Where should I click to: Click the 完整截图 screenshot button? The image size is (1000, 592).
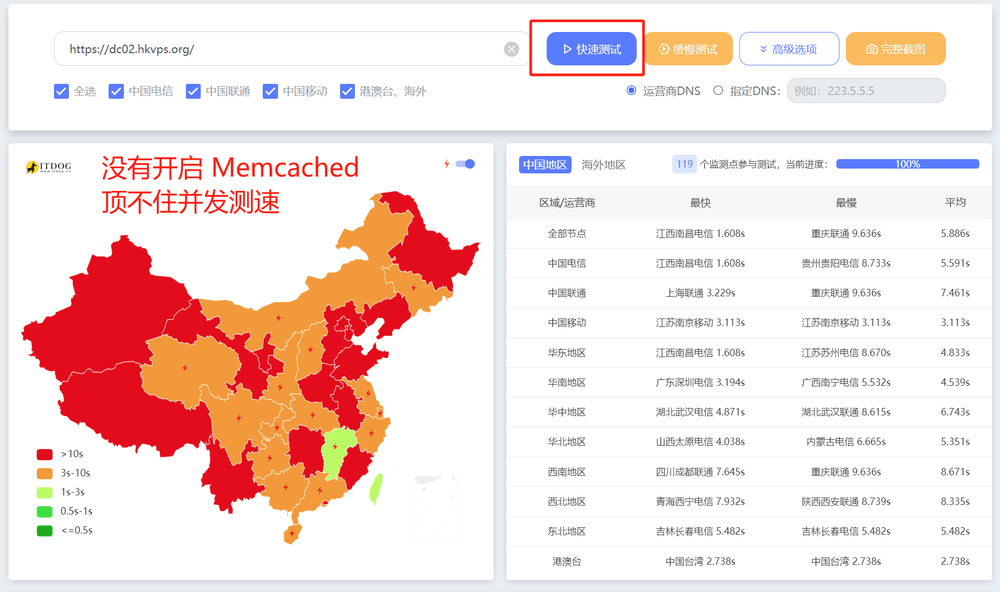pos(895,49)
